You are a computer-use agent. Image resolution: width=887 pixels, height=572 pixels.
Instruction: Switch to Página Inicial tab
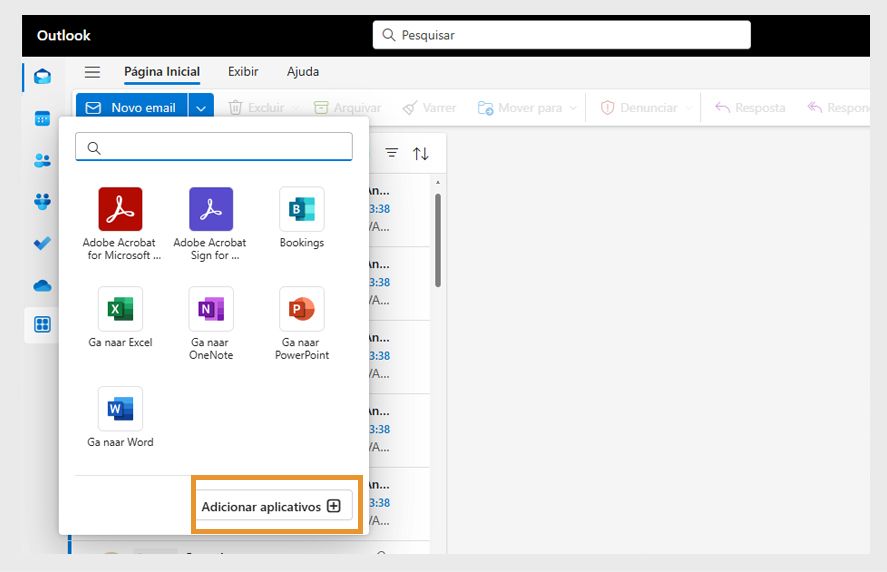coord(162,72)
